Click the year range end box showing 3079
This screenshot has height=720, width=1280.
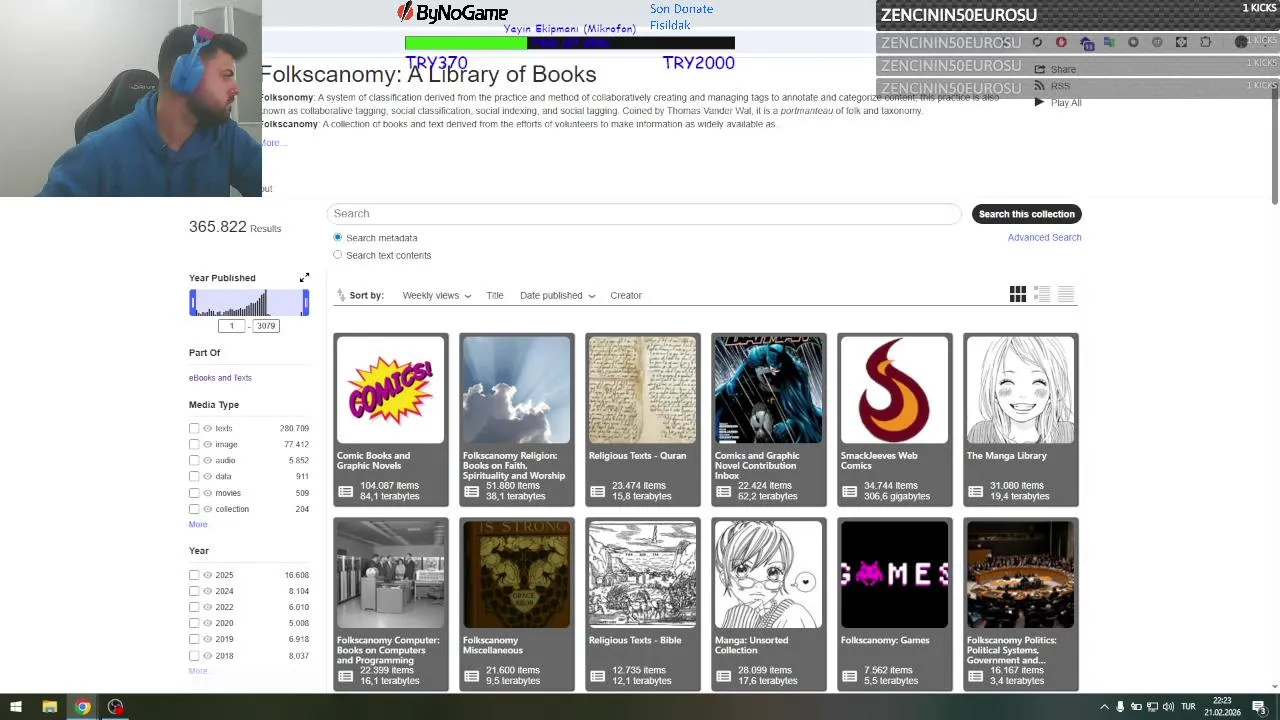click(x=265, y=326)
